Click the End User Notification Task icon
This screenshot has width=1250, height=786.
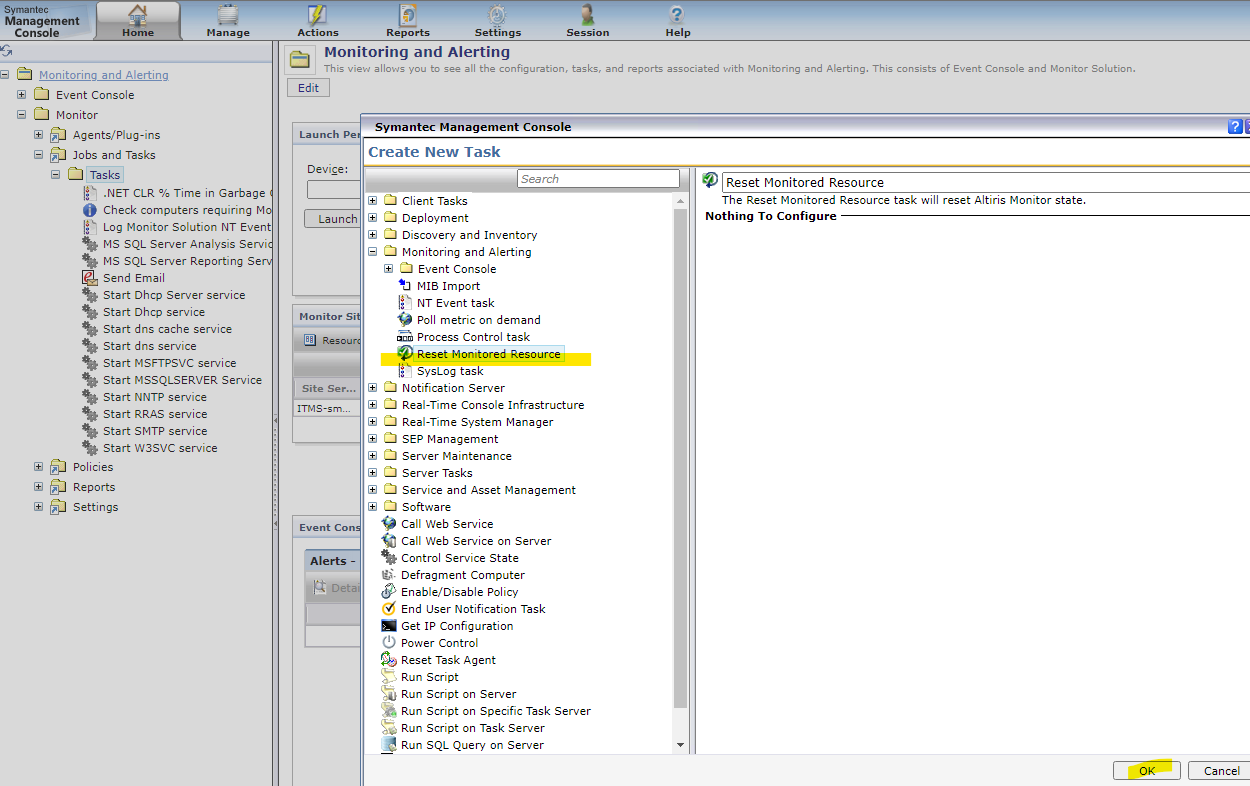point(389,609)
